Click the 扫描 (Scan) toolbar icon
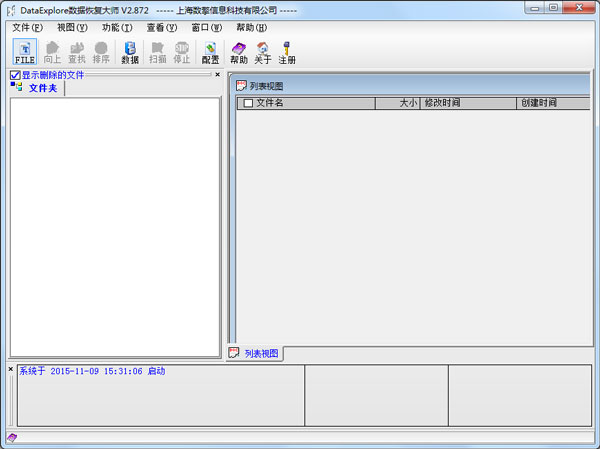Viewport: 600px width, 449px height. (158, 52)
